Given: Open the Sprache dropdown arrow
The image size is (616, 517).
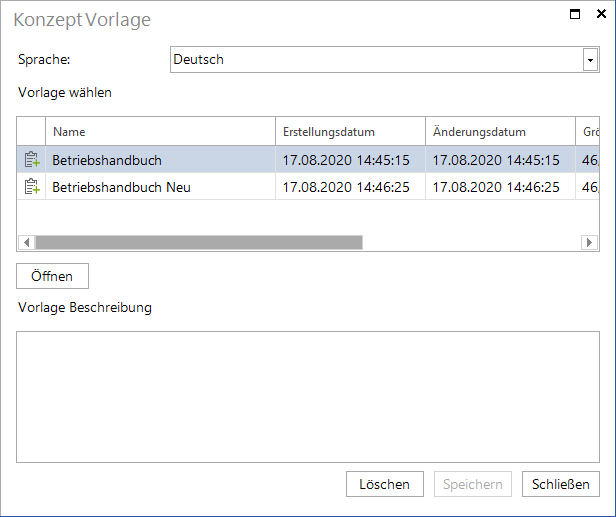Looking at the screenshot, I should click(x=590, y=60).
